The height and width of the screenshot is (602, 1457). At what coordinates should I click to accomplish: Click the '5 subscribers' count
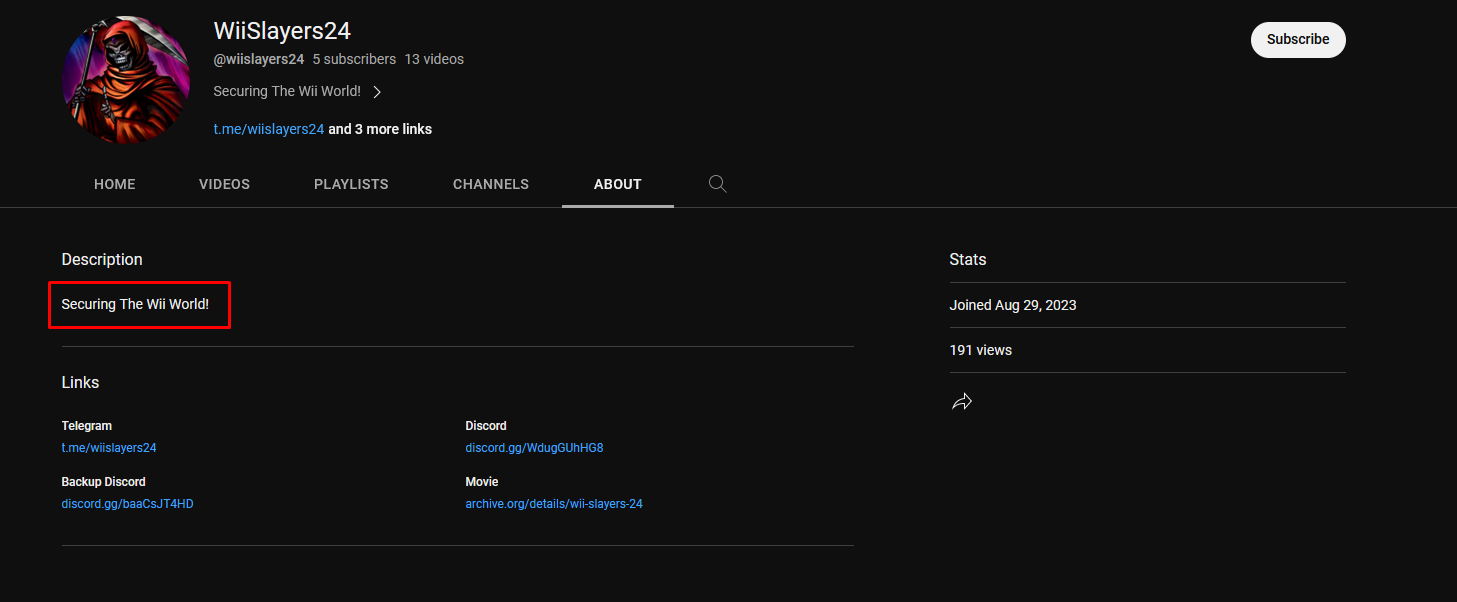pos(354,59)
